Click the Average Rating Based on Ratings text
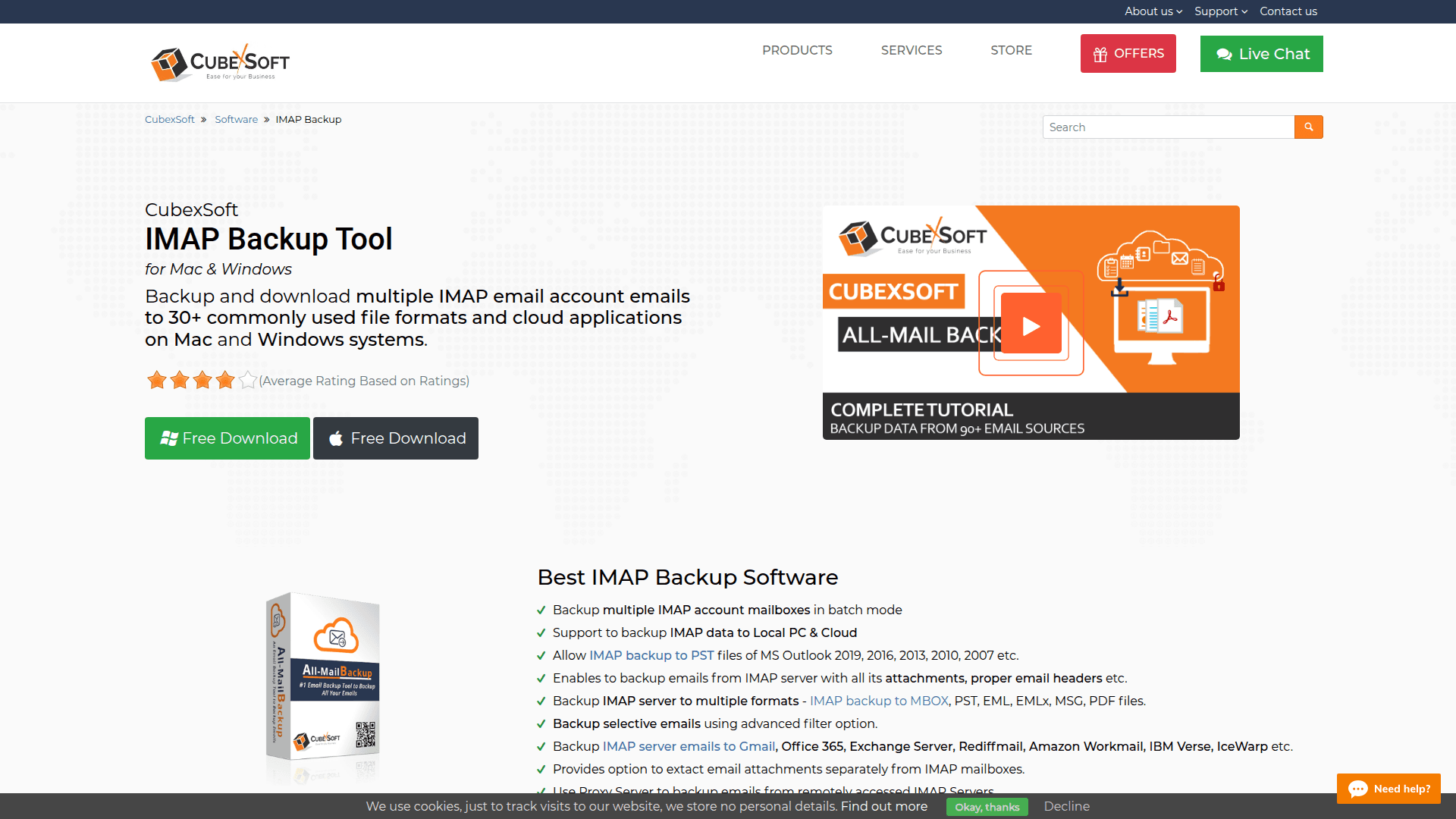 [x=364, y=381]
